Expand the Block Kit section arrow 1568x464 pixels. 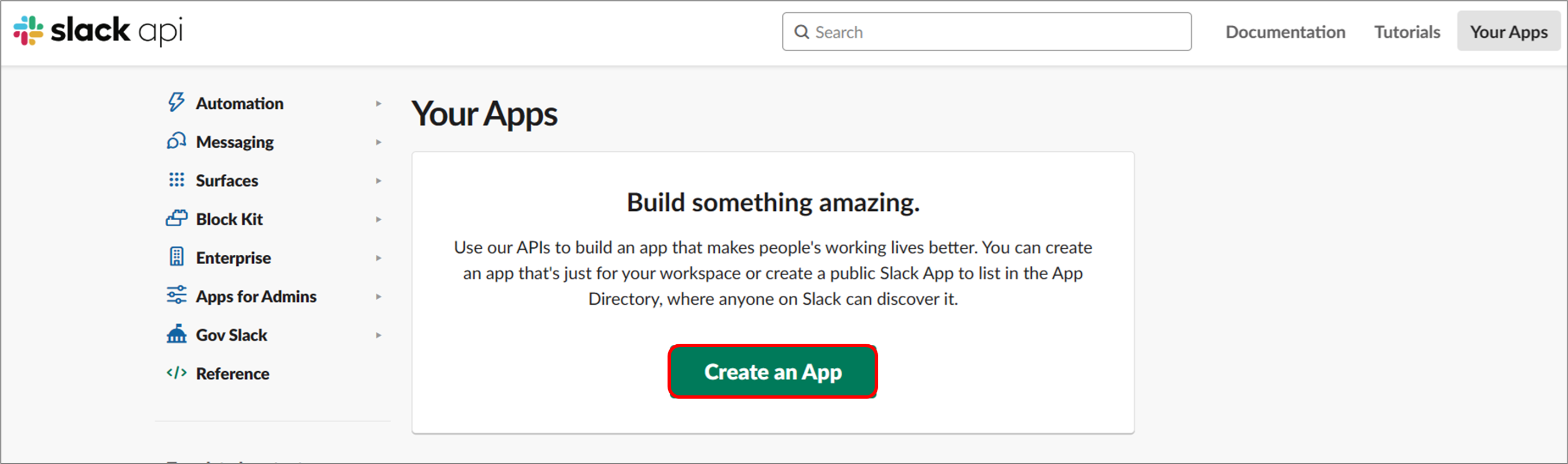(x=379, y=220)
